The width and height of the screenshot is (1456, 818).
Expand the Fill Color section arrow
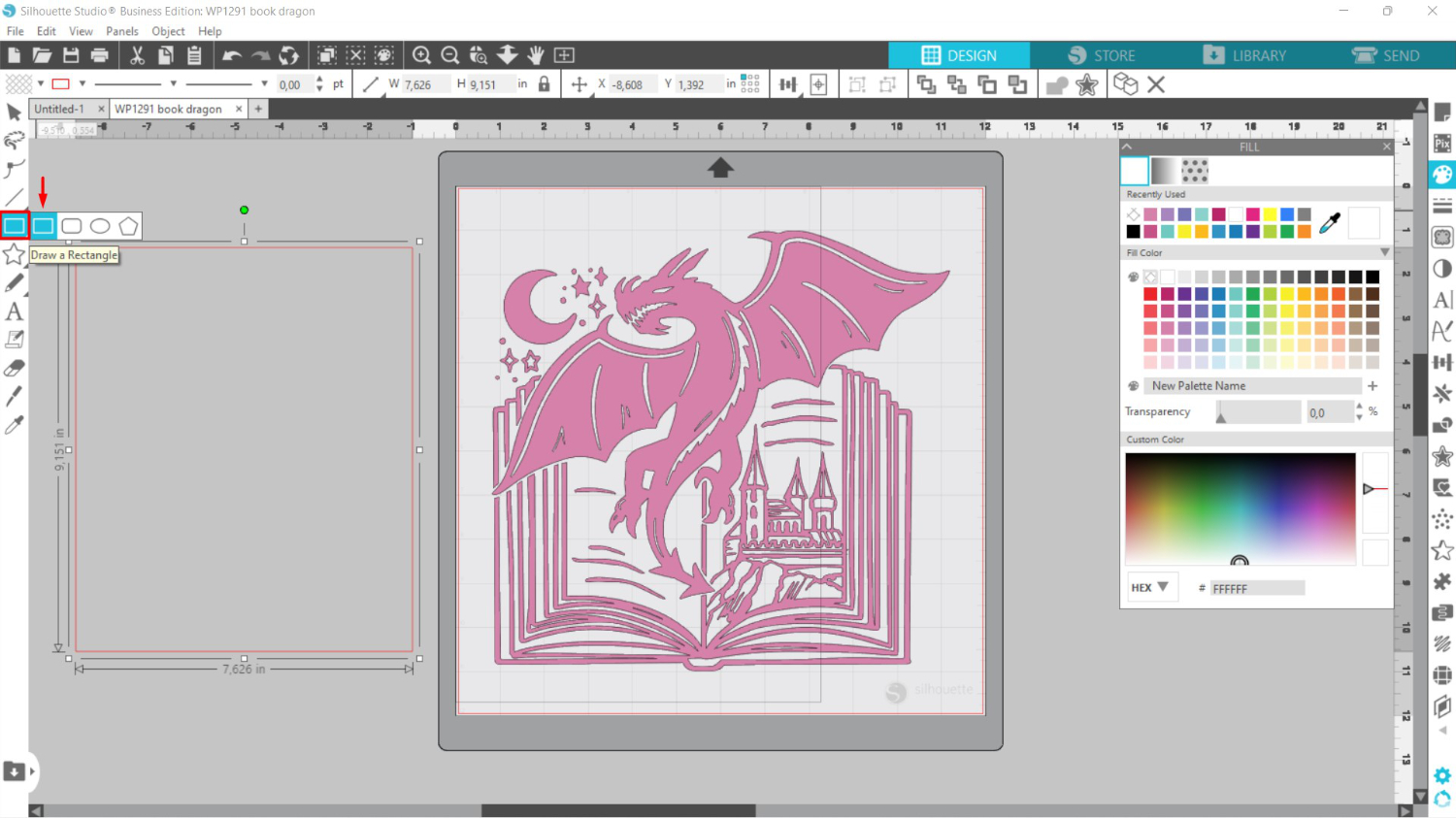(1384, 252)
